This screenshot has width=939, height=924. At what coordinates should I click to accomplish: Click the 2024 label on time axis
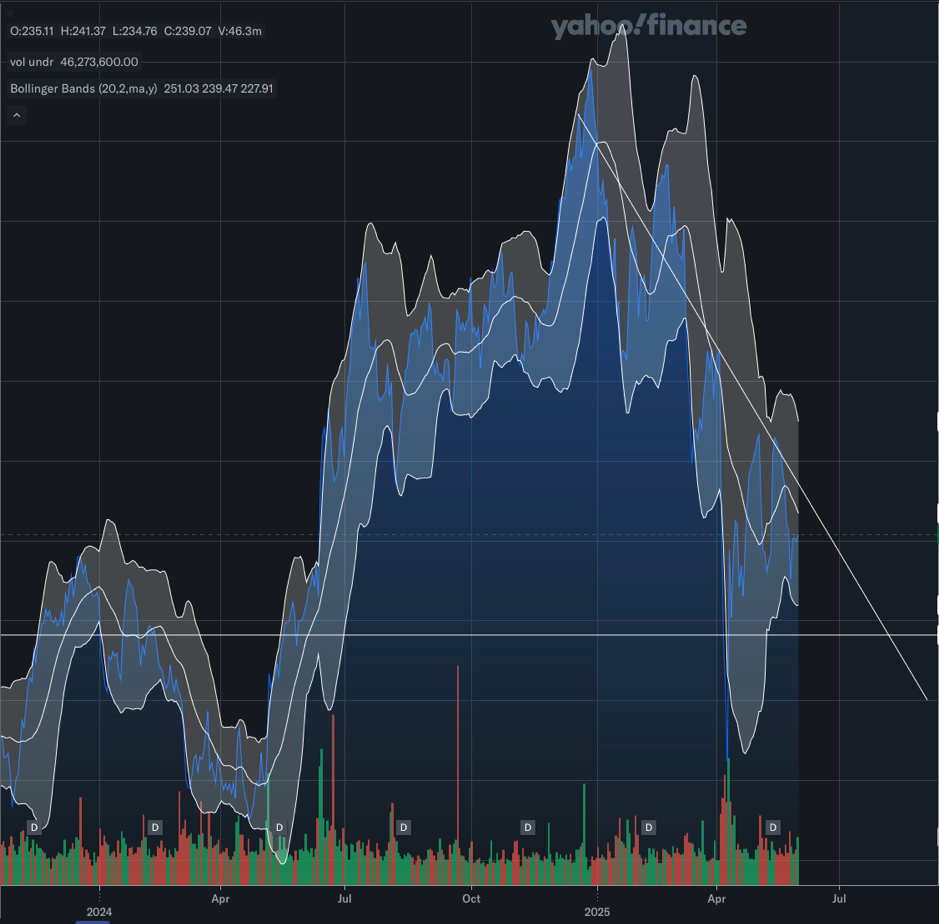pyautogui.click(x=99, y=912)
